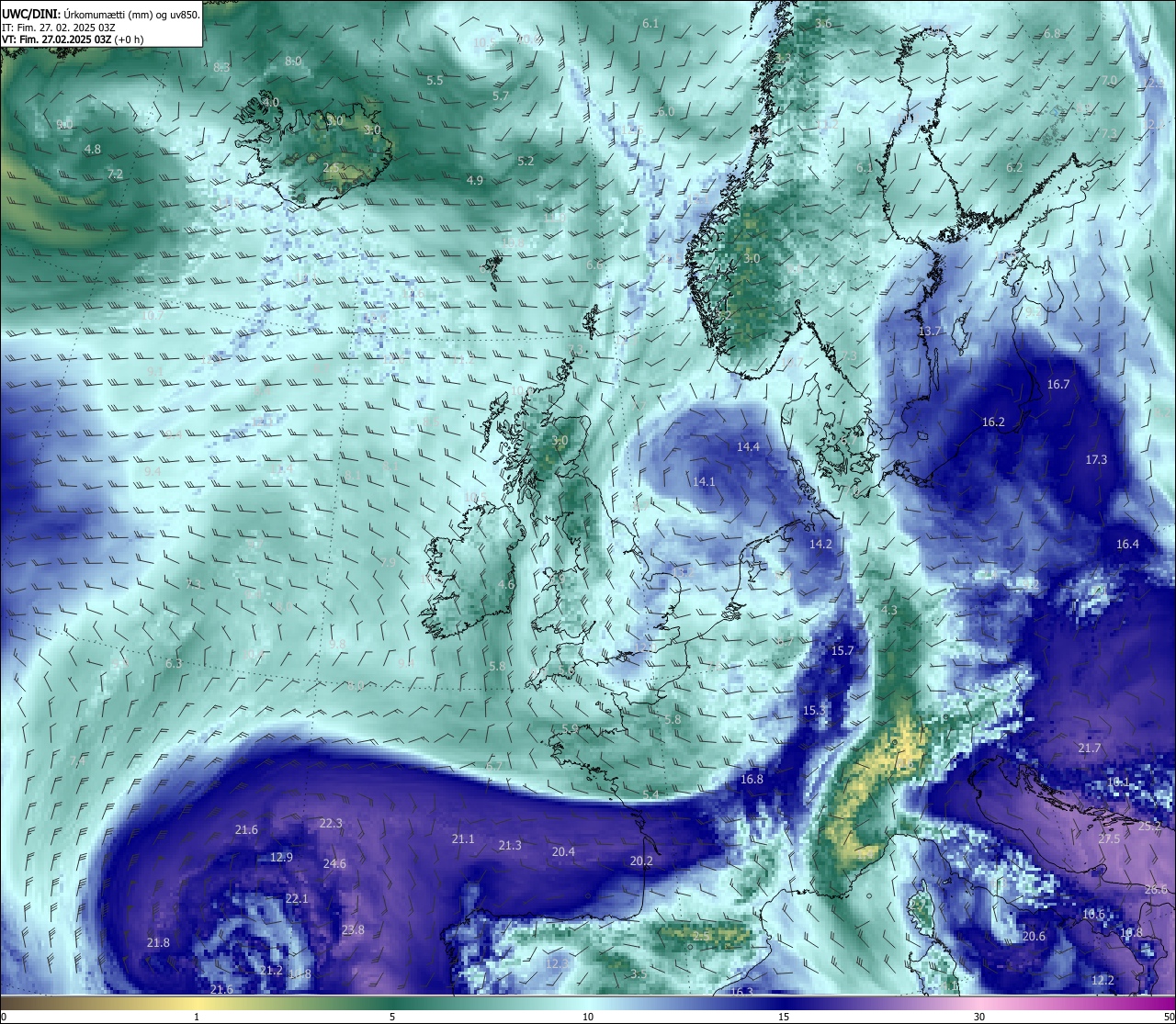1176x1024 pixels.
Task: Click the 15.7 value over Germany
Action: 842,650
